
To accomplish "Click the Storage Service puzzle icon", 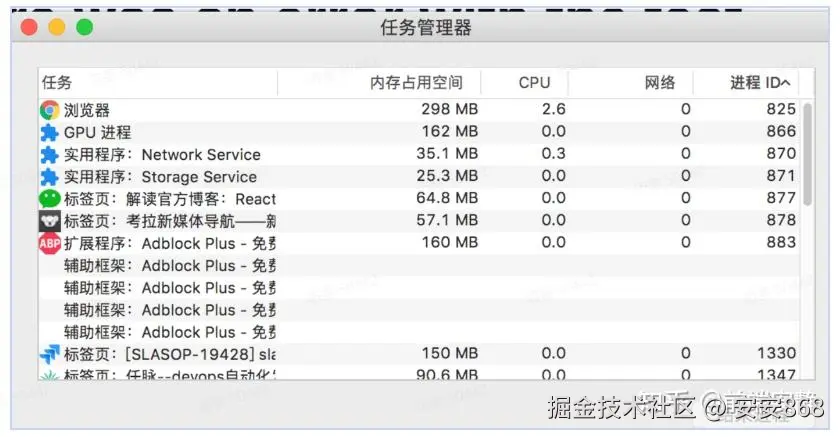I will click(49, 177).
